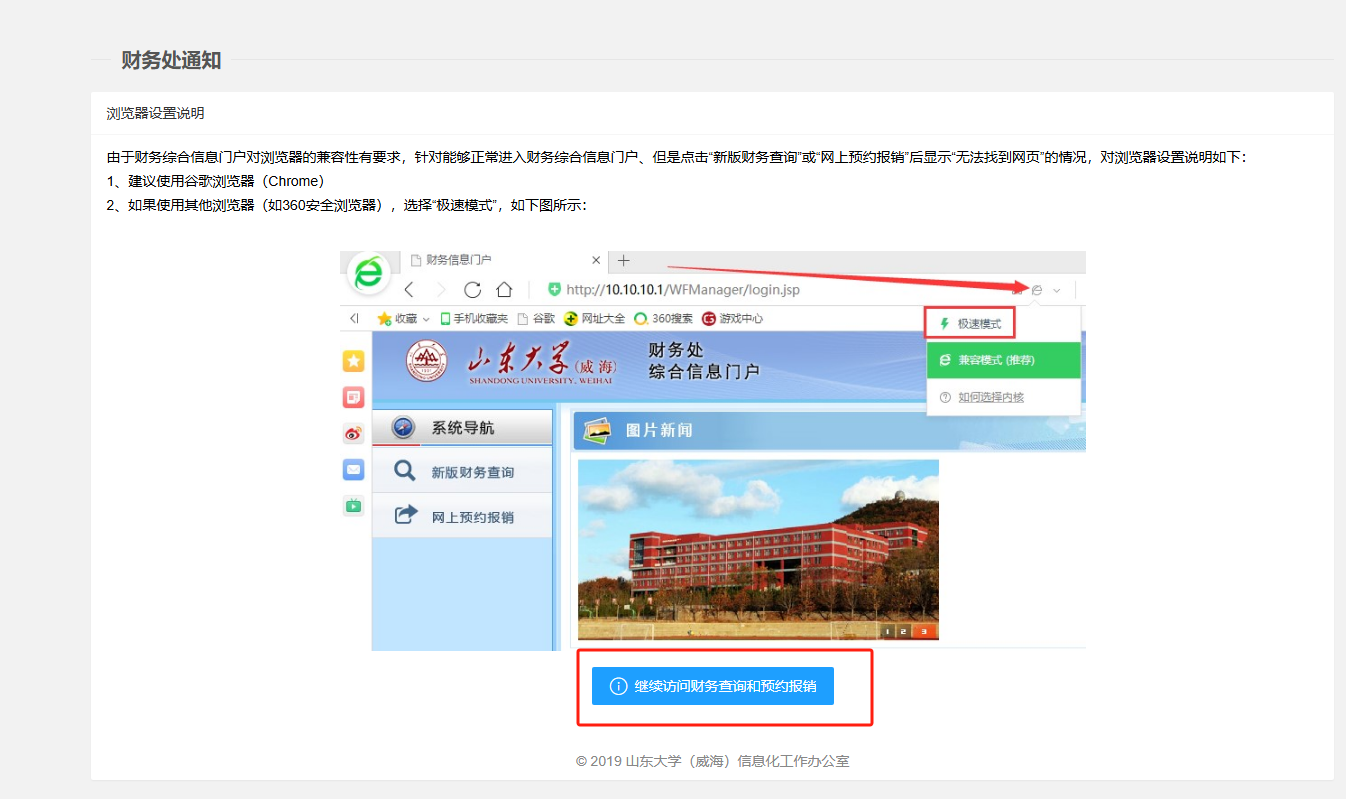This screenshot has height=799, width=1346.
Task: Click the 游戏中心 bookmark
Action: 733,318
